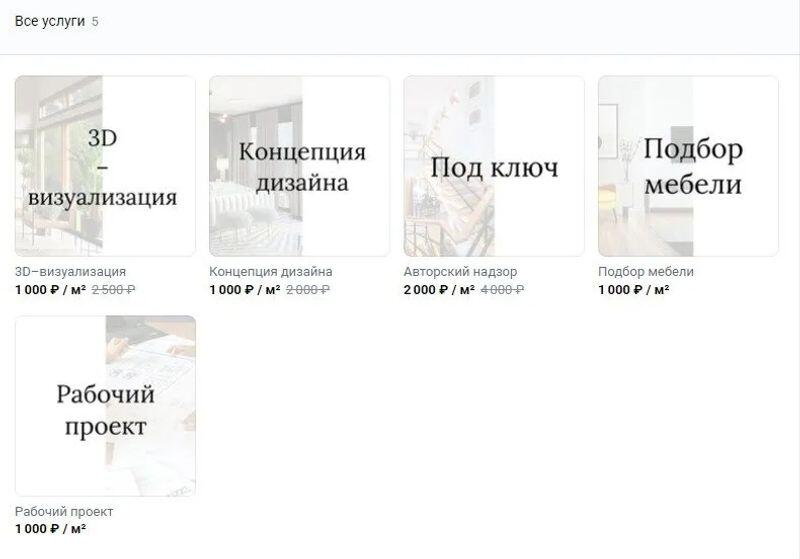Click the Подбор мебели price 1 000 ₽ / м²

point(633,290)
